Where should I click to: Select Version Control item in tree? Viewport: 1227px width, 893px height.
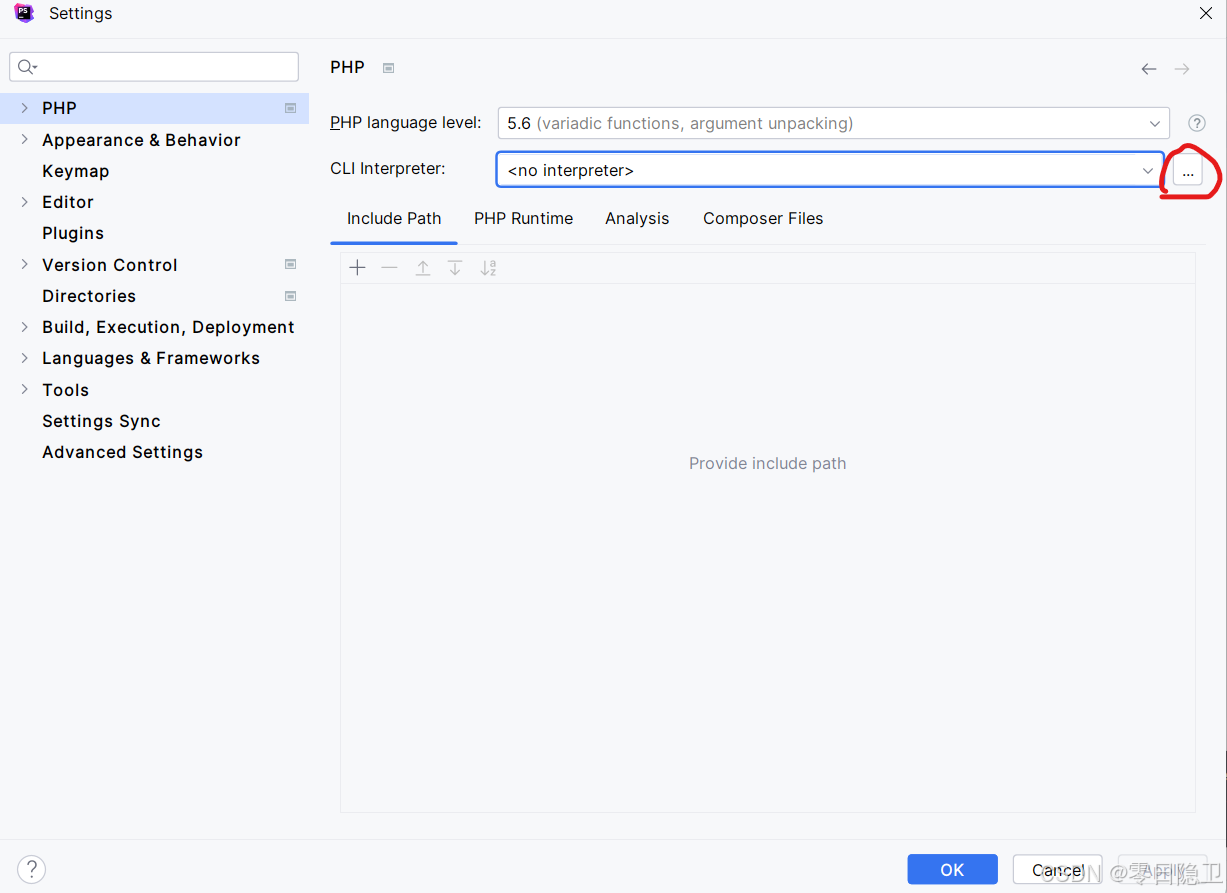point(109,265)
